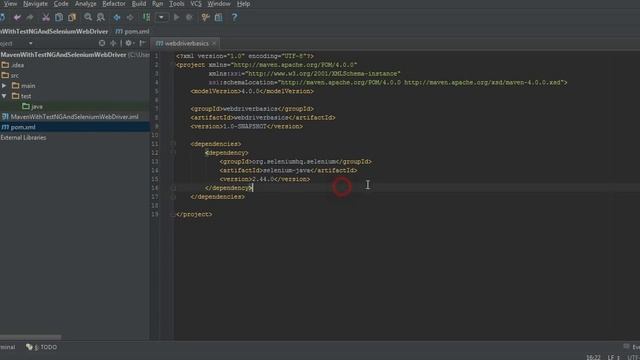Select the test folder in tree
The height and width of the screenshot is (360, 640).
(x=26, y=96)
